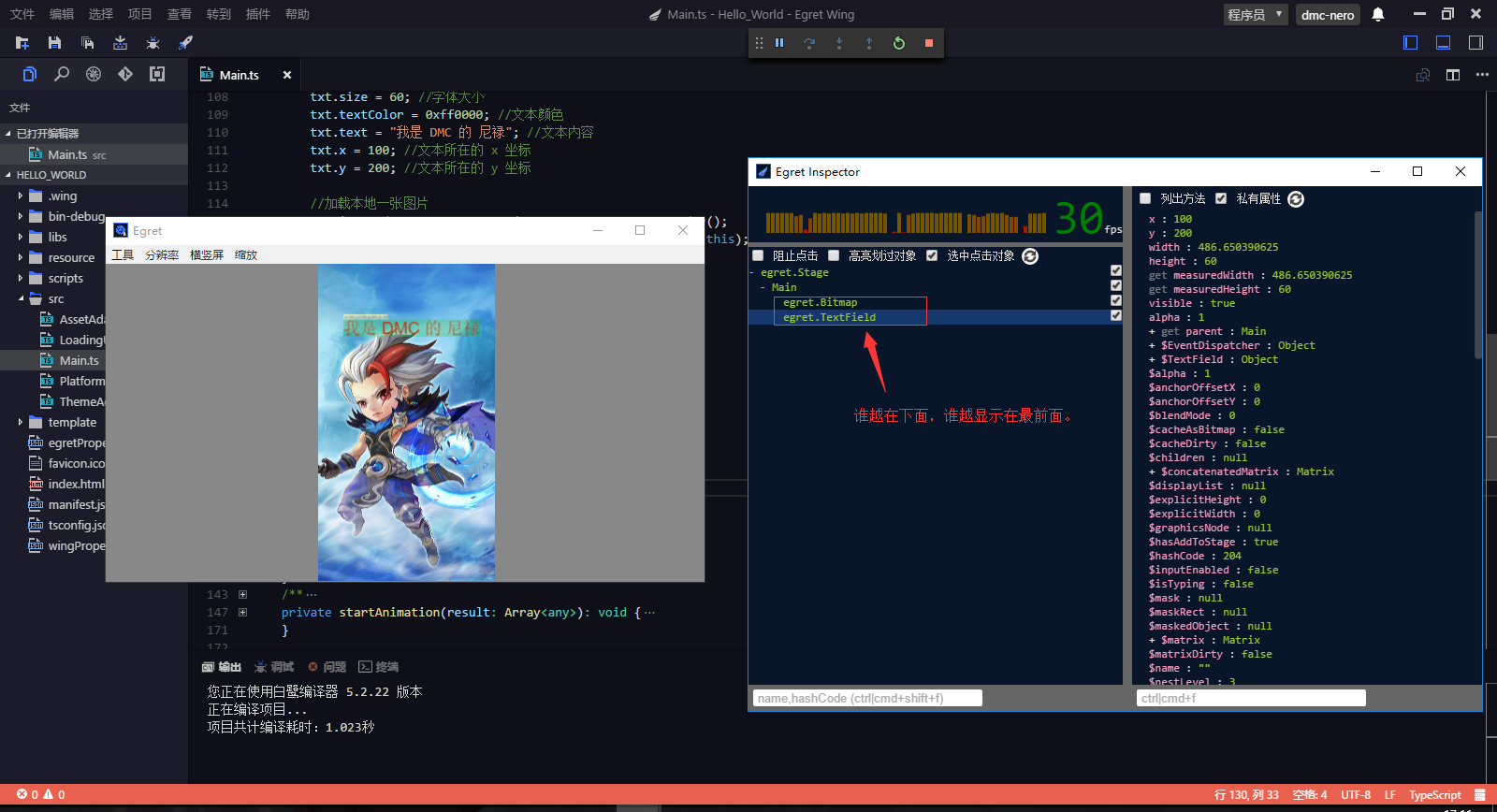Click the Step Over debug button
The width and height of the screenshot is (1497, 812).
tap(809, 43)
